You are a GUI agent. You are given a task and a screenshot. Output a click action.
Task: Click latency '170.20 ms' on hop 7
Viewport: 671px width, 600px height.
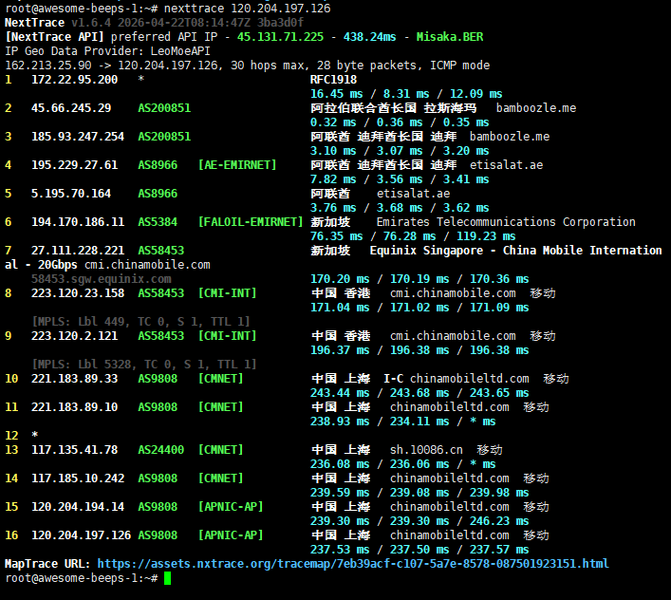[x=340, y=279]
